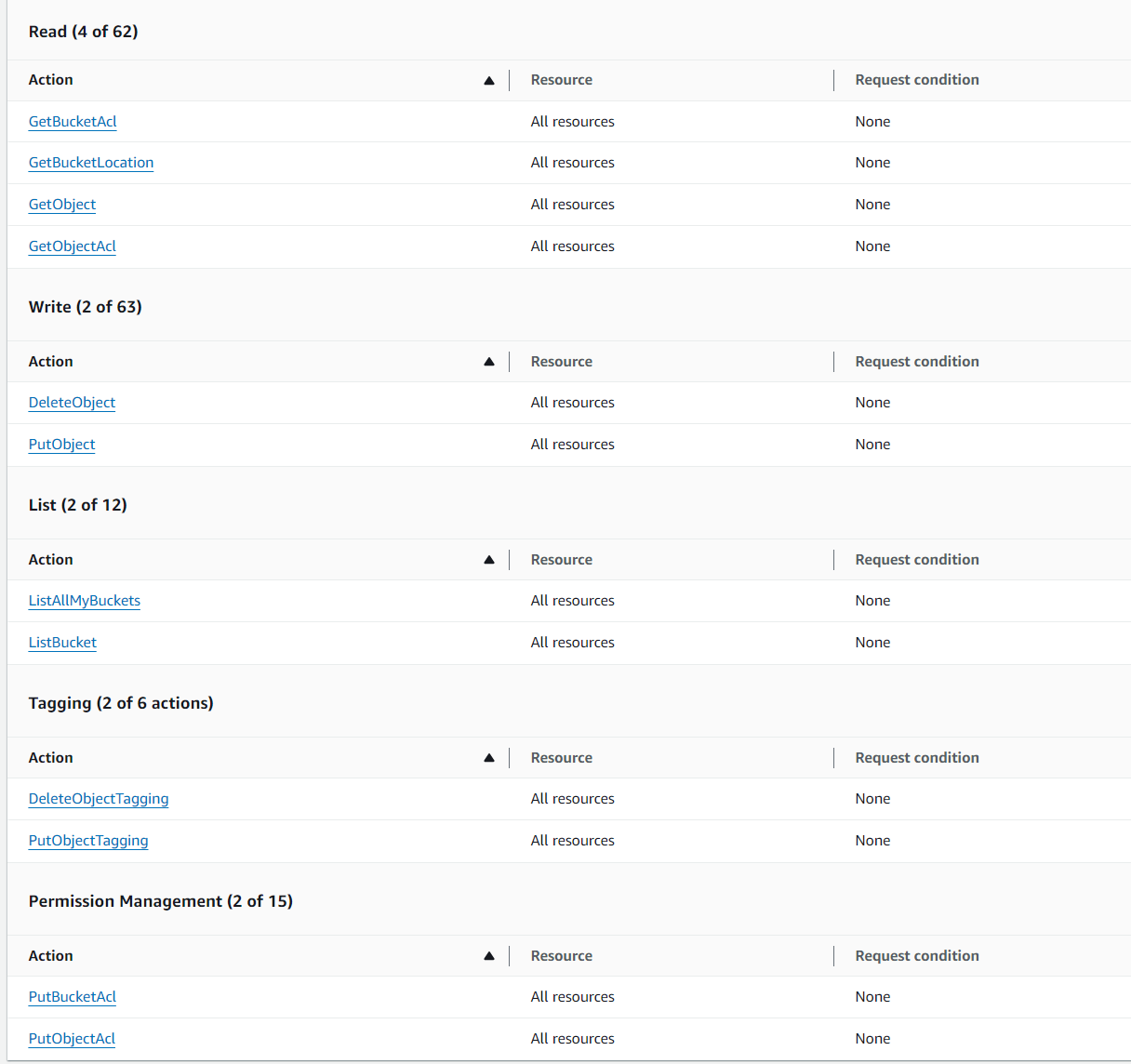This screenshot has height=1064, width=1131.
Task: Click Request condition header in Write table
Action: click(x=917, y=362)
